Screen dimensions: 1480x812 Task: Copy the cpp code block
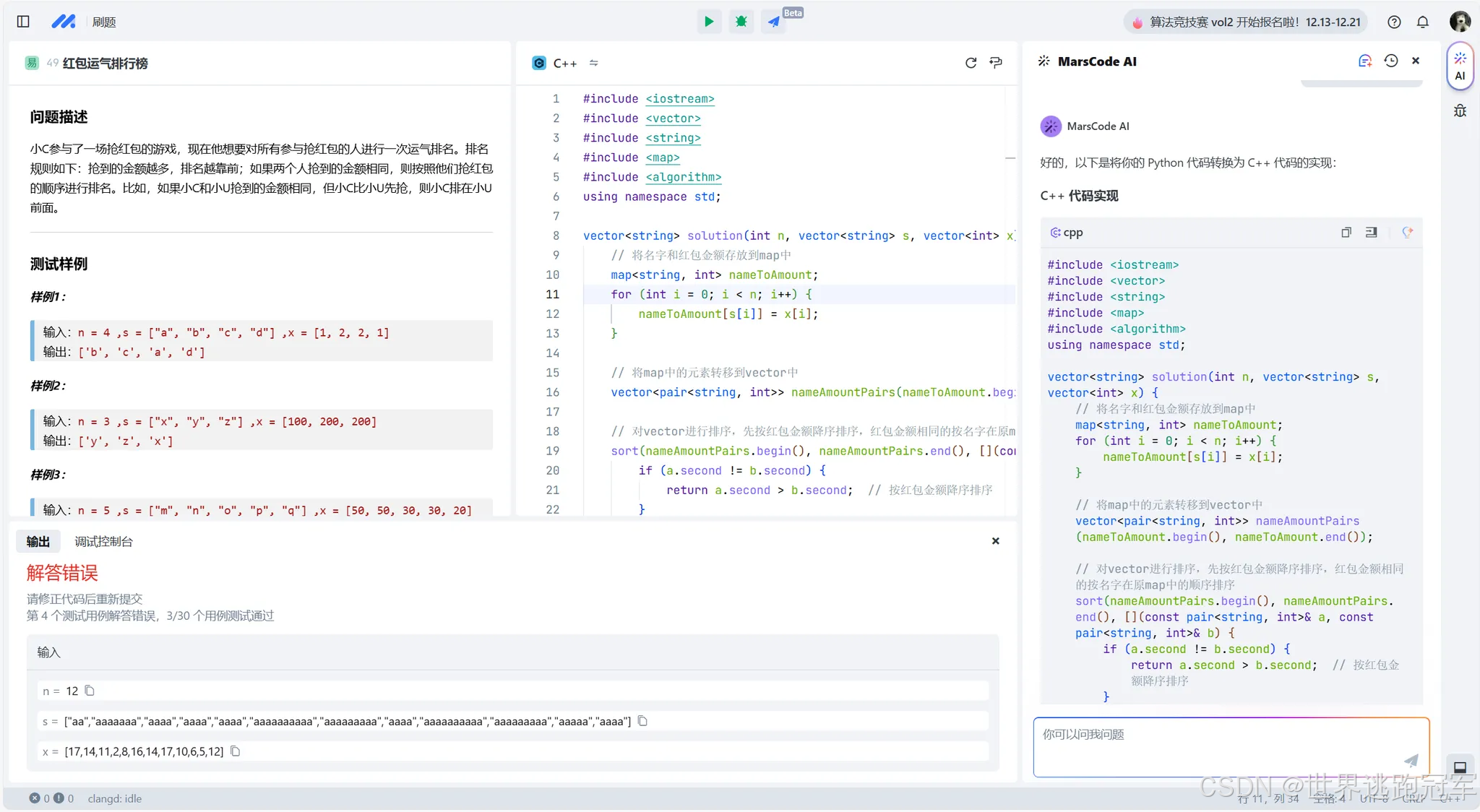coord(1346,233)
